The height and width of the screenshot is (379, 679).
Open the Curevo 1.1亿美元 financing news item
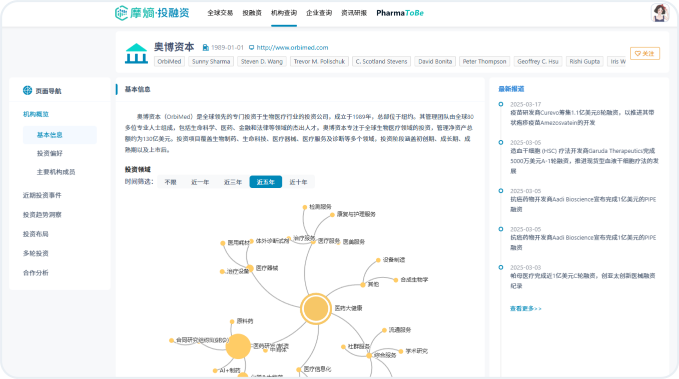(582, 117)
